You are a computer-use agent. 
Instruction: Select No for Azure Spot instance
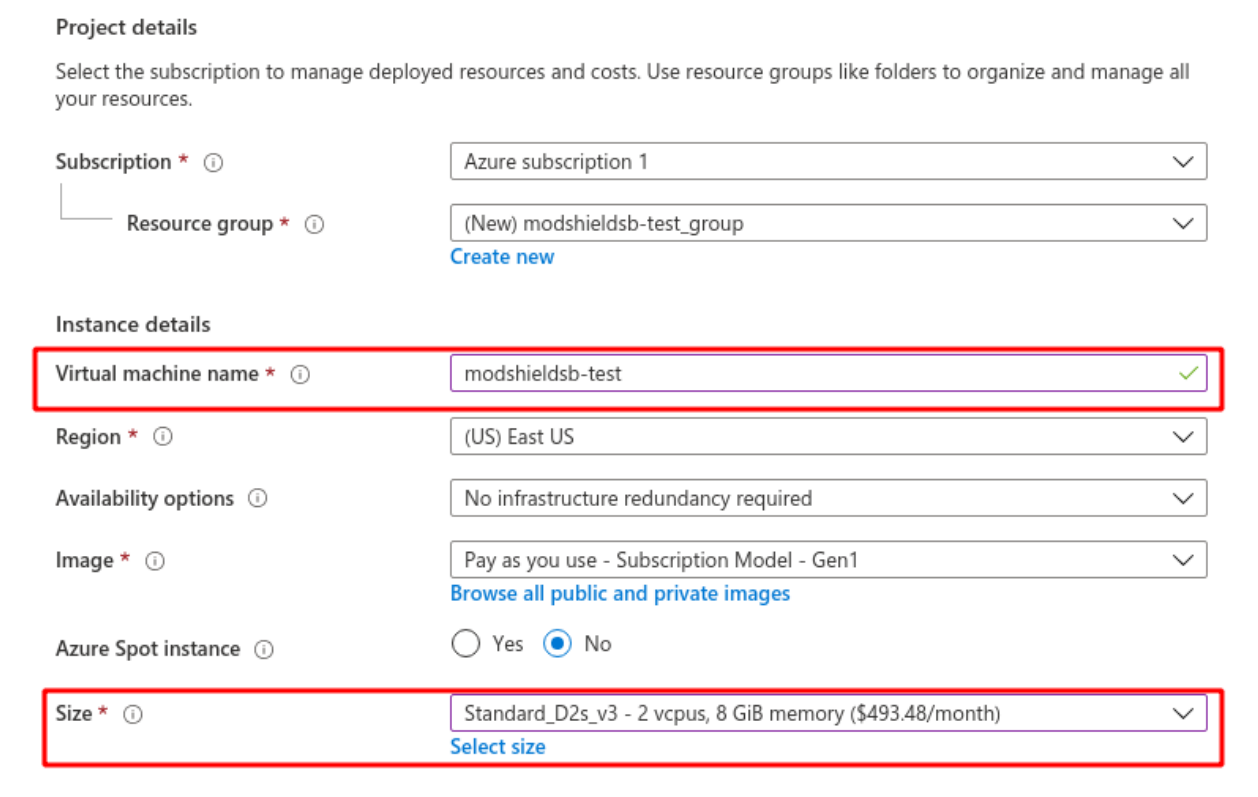(557, 644)
